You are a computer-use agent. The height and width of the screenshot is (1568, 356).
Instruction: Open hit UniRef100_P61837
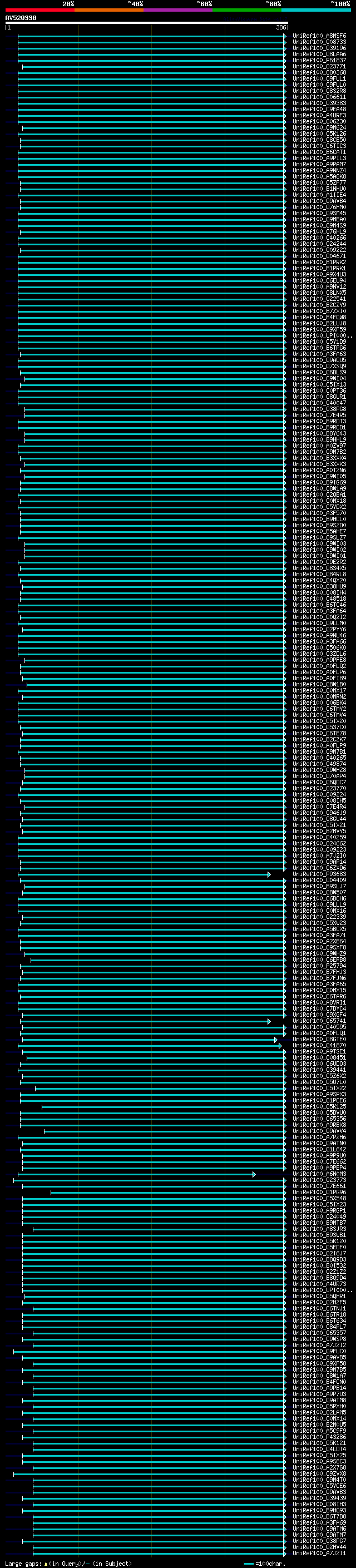pos(319,60)
